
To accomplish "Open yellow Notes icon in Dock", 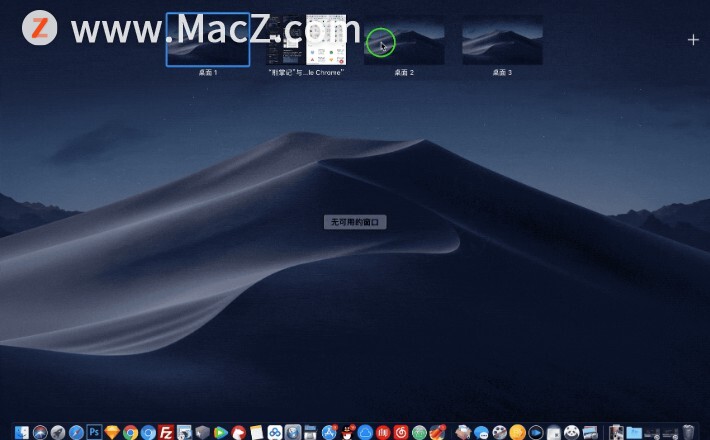I will click(256, 433).
